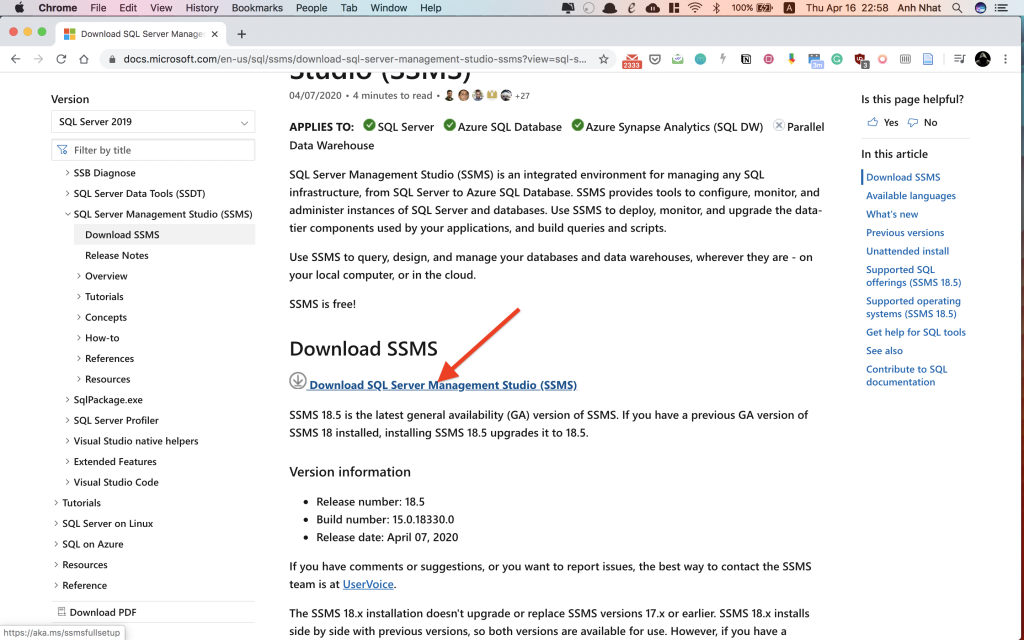Open the gray lightning bolt extension
The height and width of the screenshot is (640, 1024).
(x=723, y=59)
